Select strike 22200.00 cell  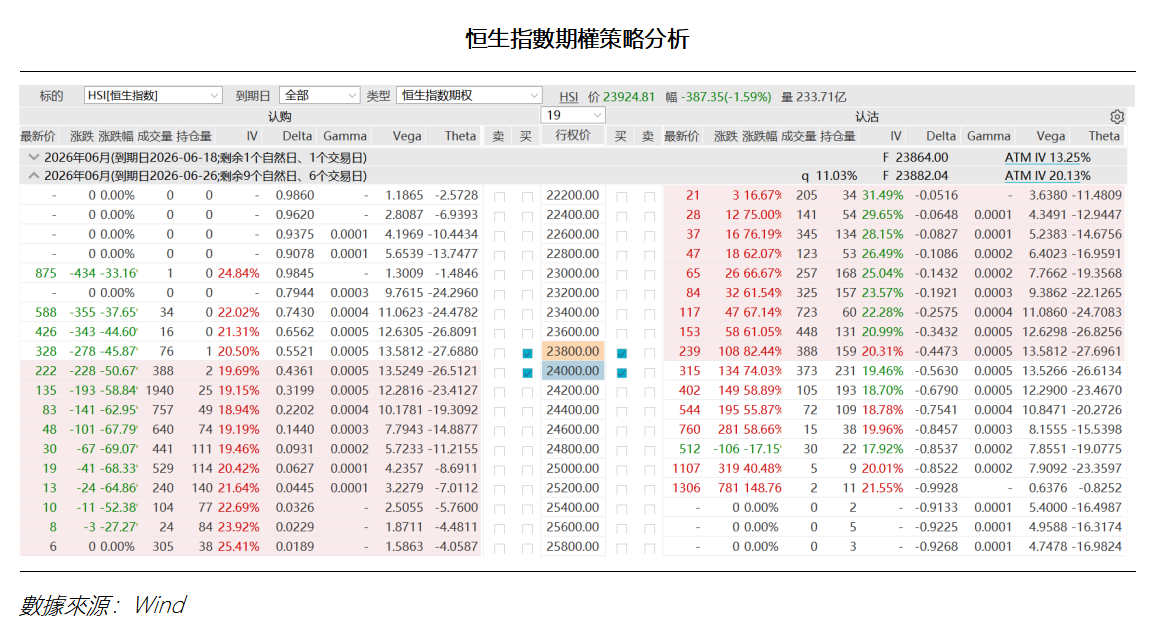(x=573, y=195)
